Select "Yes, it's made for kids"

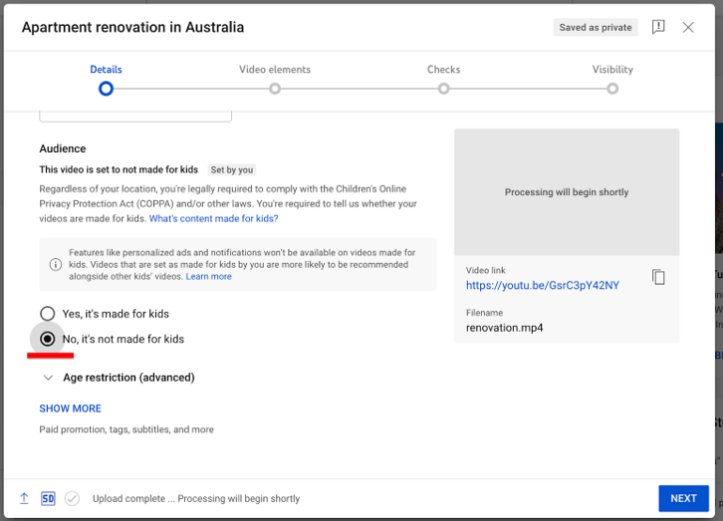tap(47, 314)
